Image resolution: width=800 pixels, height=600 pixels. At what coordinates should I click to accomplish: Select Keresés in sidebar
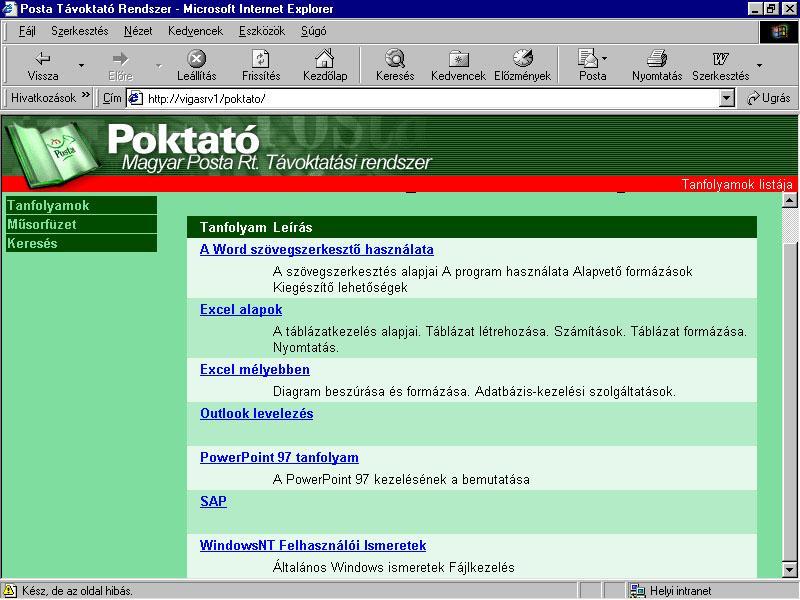pyautogui.click(x=81, y=243)
